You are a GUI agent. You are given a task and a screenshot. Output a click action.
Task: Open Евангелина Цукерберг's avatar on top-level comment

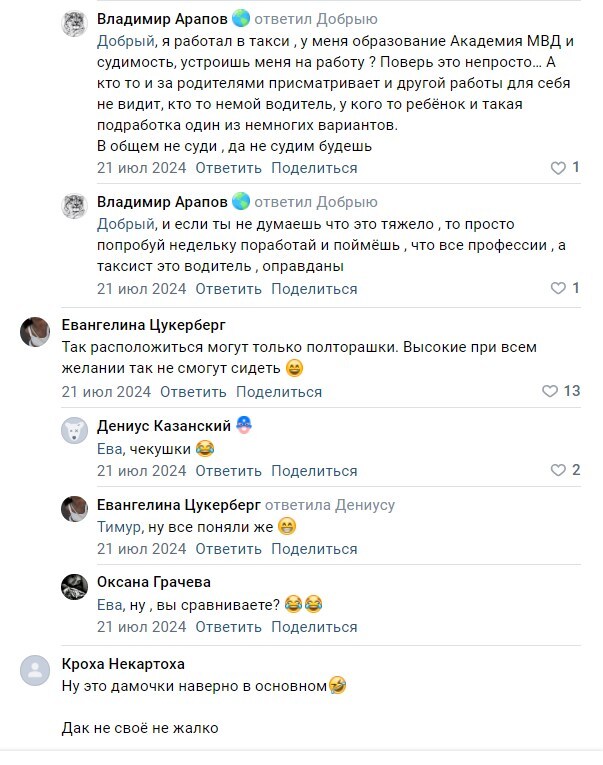coord(35,331)
